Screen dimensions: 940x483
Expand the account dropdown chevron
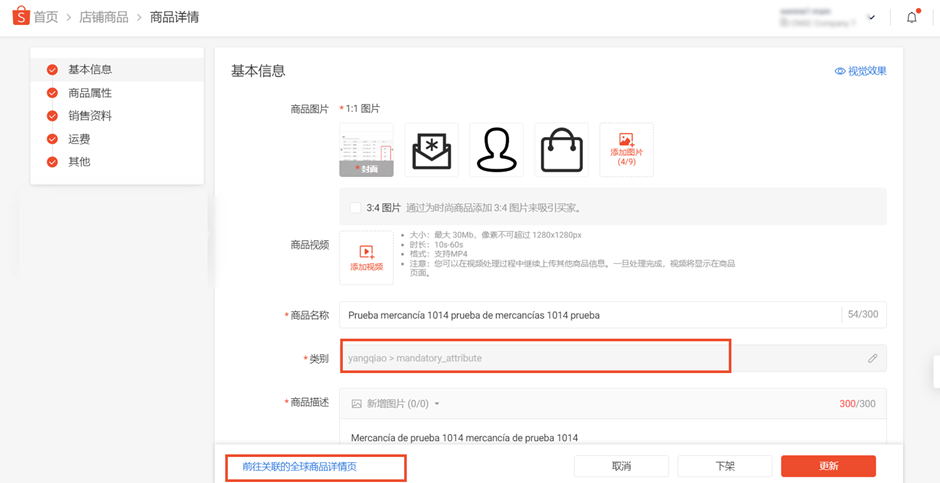[x=872, y=17]
